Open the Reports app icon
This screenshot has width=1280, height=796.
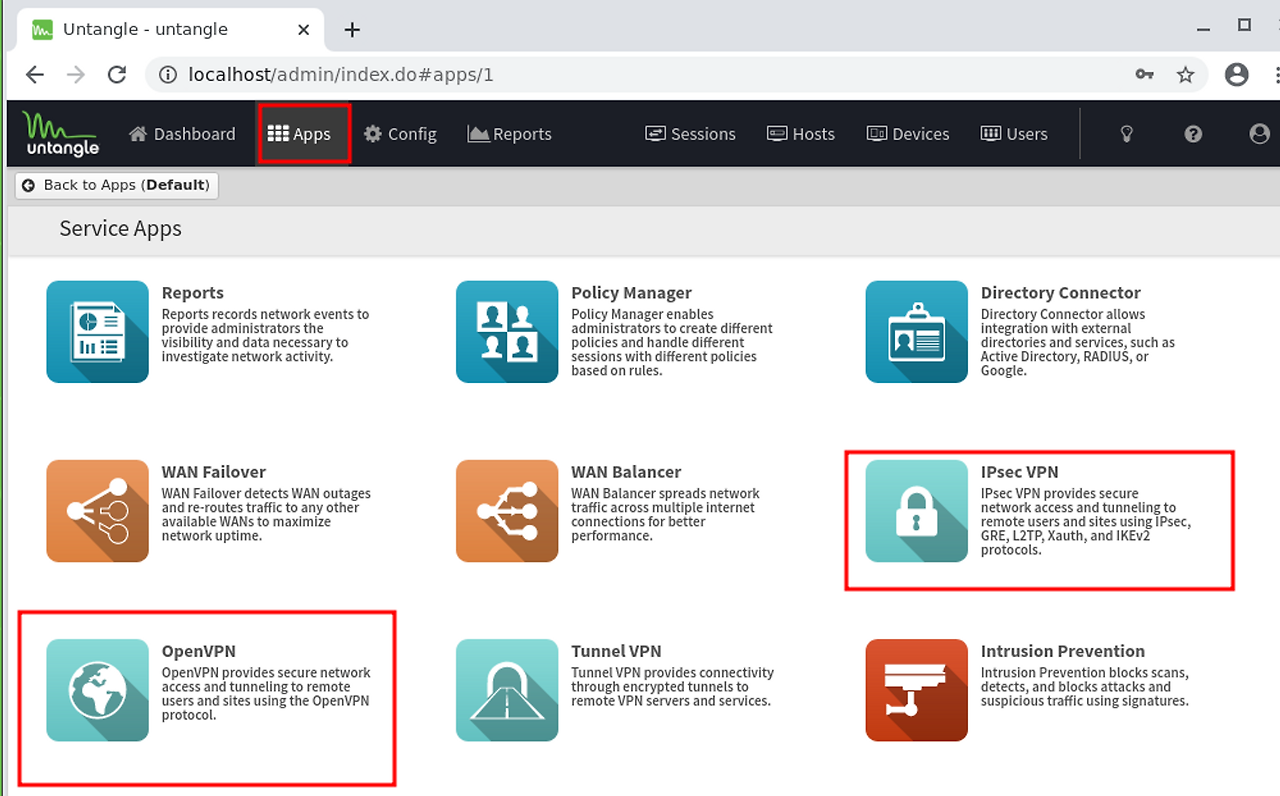(97, 331)
